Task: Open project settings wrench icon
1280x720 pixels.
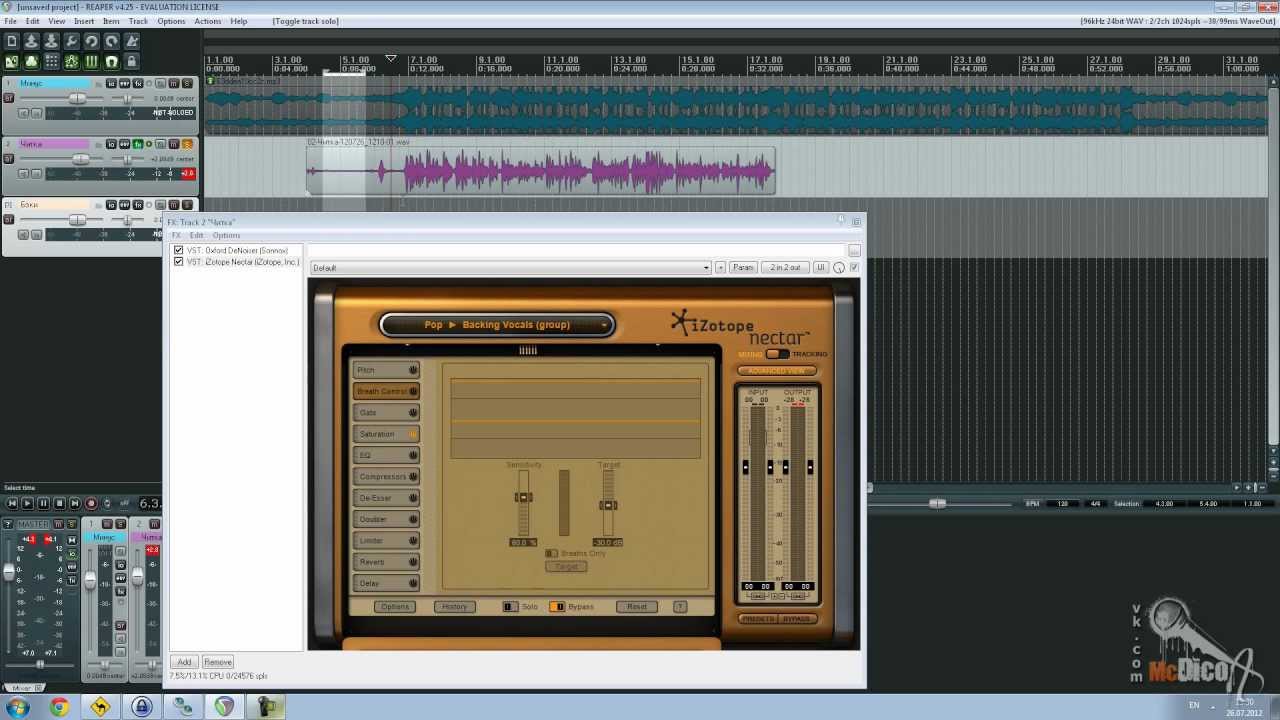Action: pos(72,41)
